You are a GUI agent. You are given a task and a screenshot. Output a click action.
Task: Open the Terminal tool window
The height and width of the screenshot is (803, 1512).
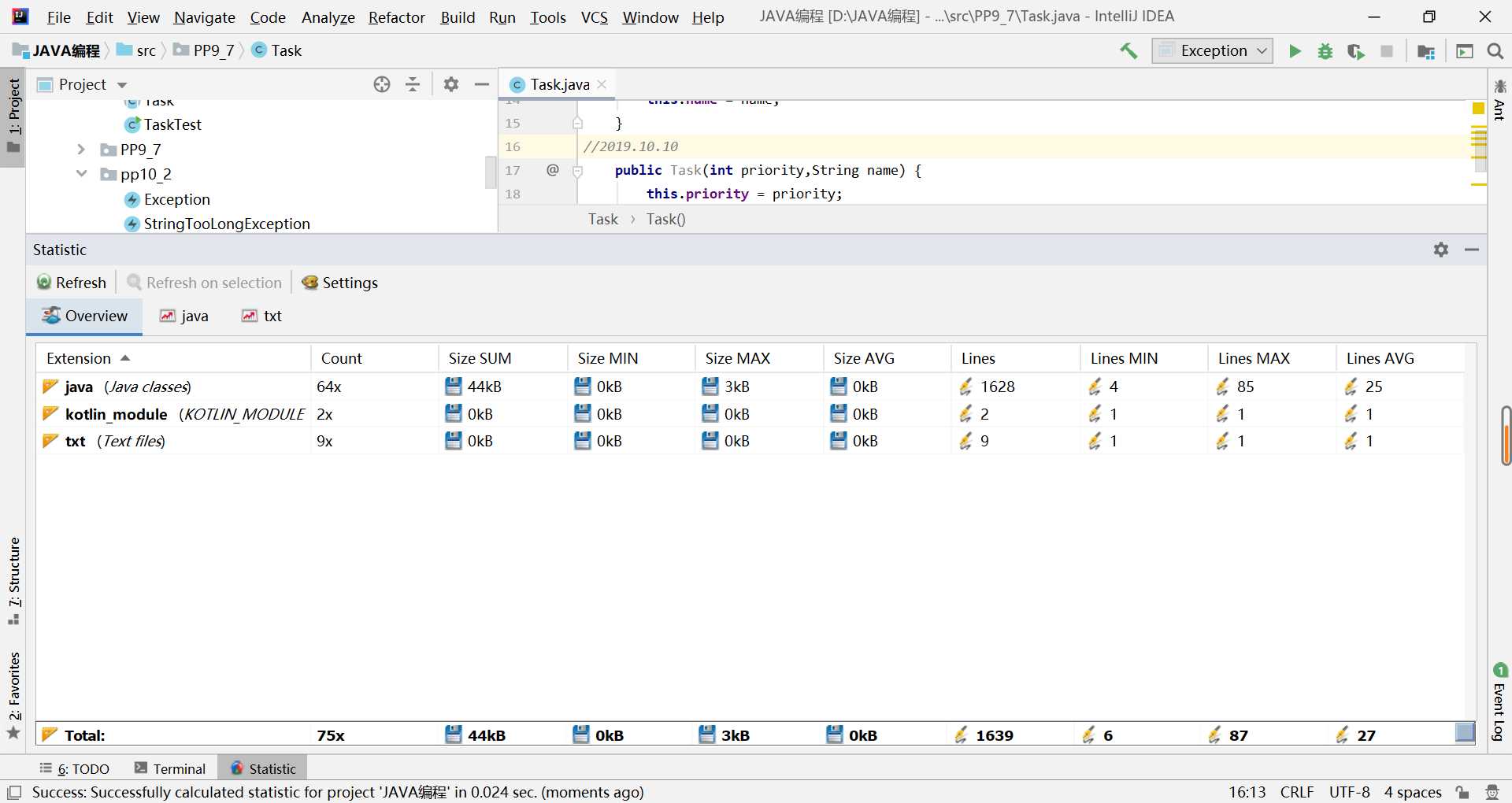(x=170, y=768)
